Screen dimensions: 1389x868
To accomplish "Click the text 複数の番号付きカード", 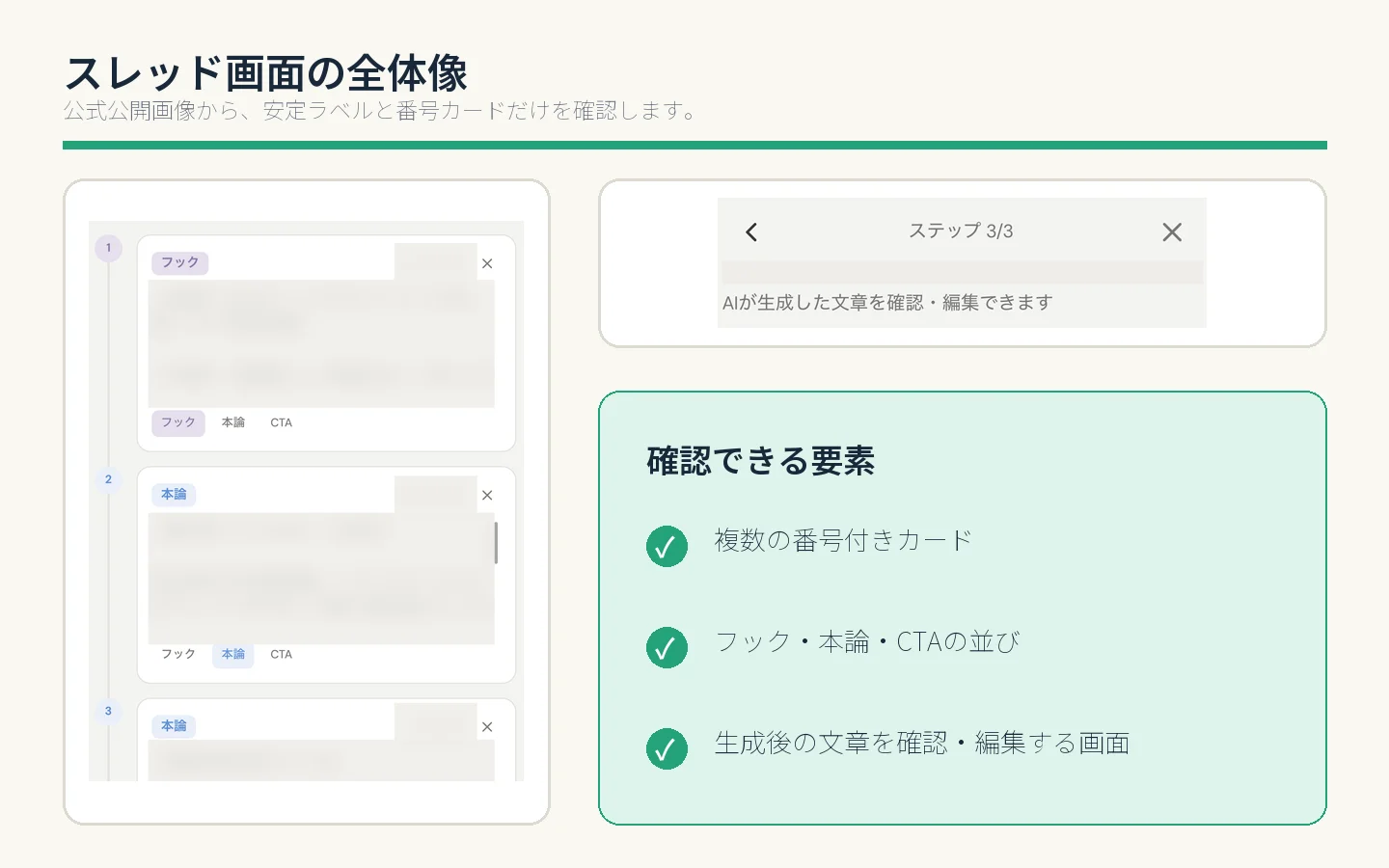I will [843, 541].
